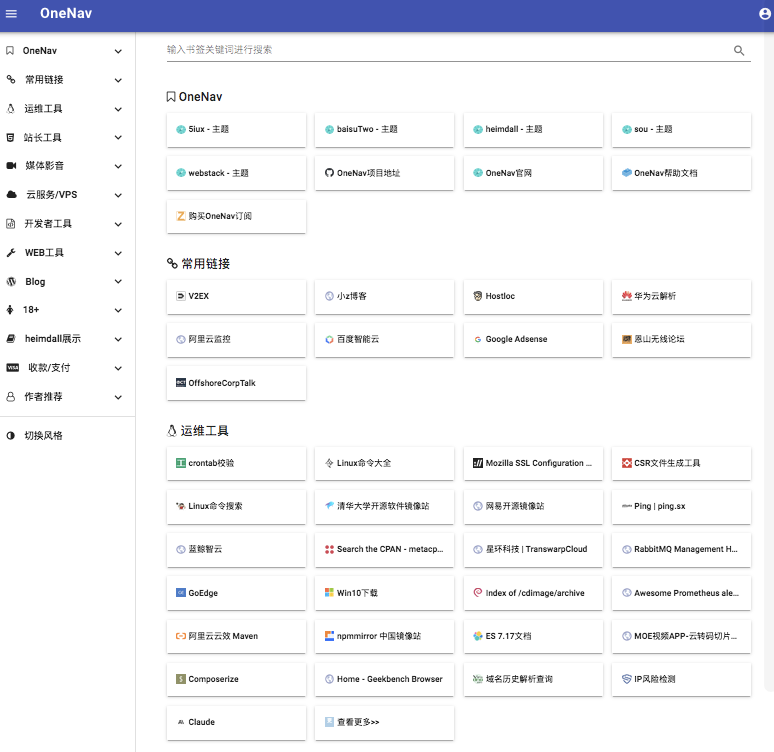Screen dimensions: 774x752
Task: Click the red icon on CSR文件生成工具 card
Action: pyautogui.click(x=626, y=463)
